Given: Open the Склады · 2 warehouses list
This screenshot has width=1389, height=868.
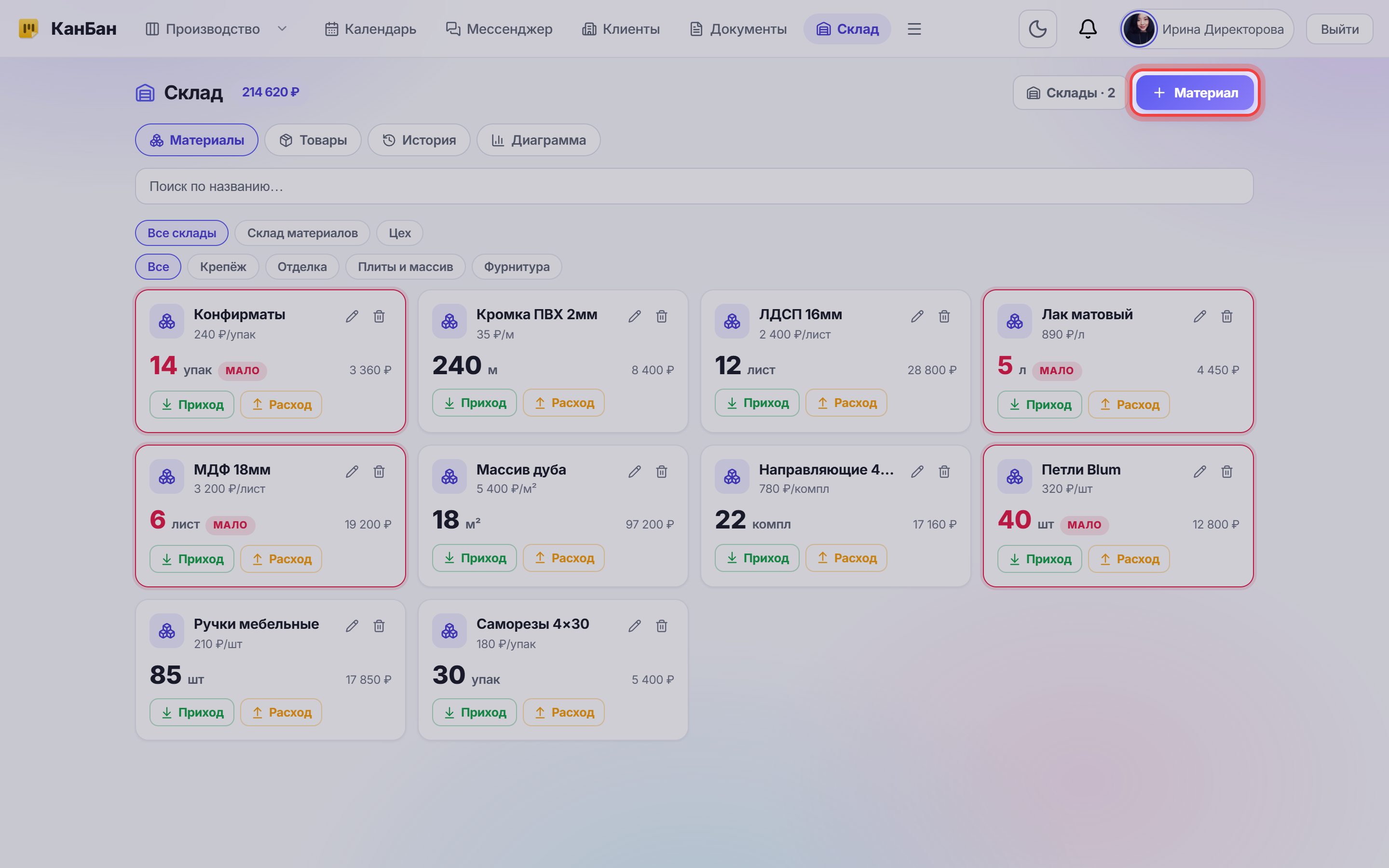Looking at the screenshot, I should pyautogui.click(x=1071, y=93).
